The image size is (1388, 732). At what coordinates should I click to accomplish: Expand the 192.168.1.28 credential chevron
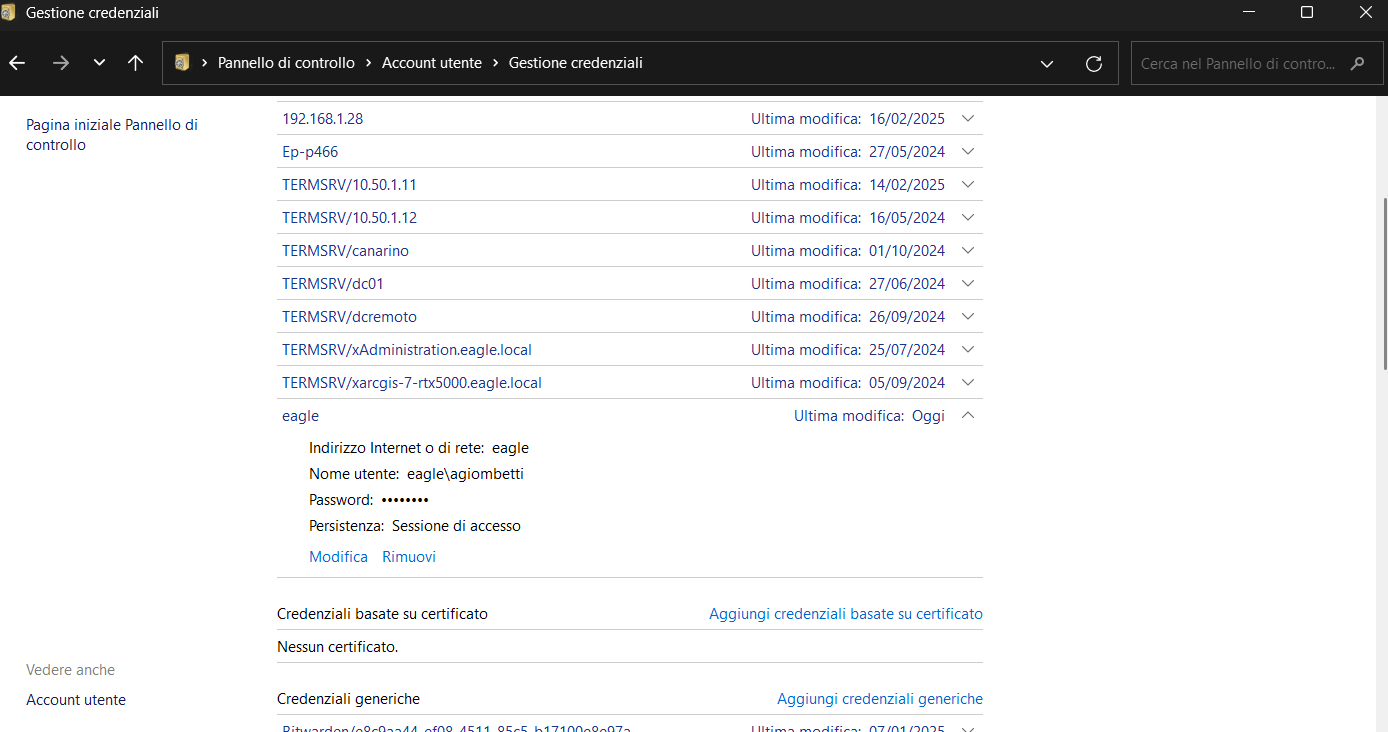967,119
